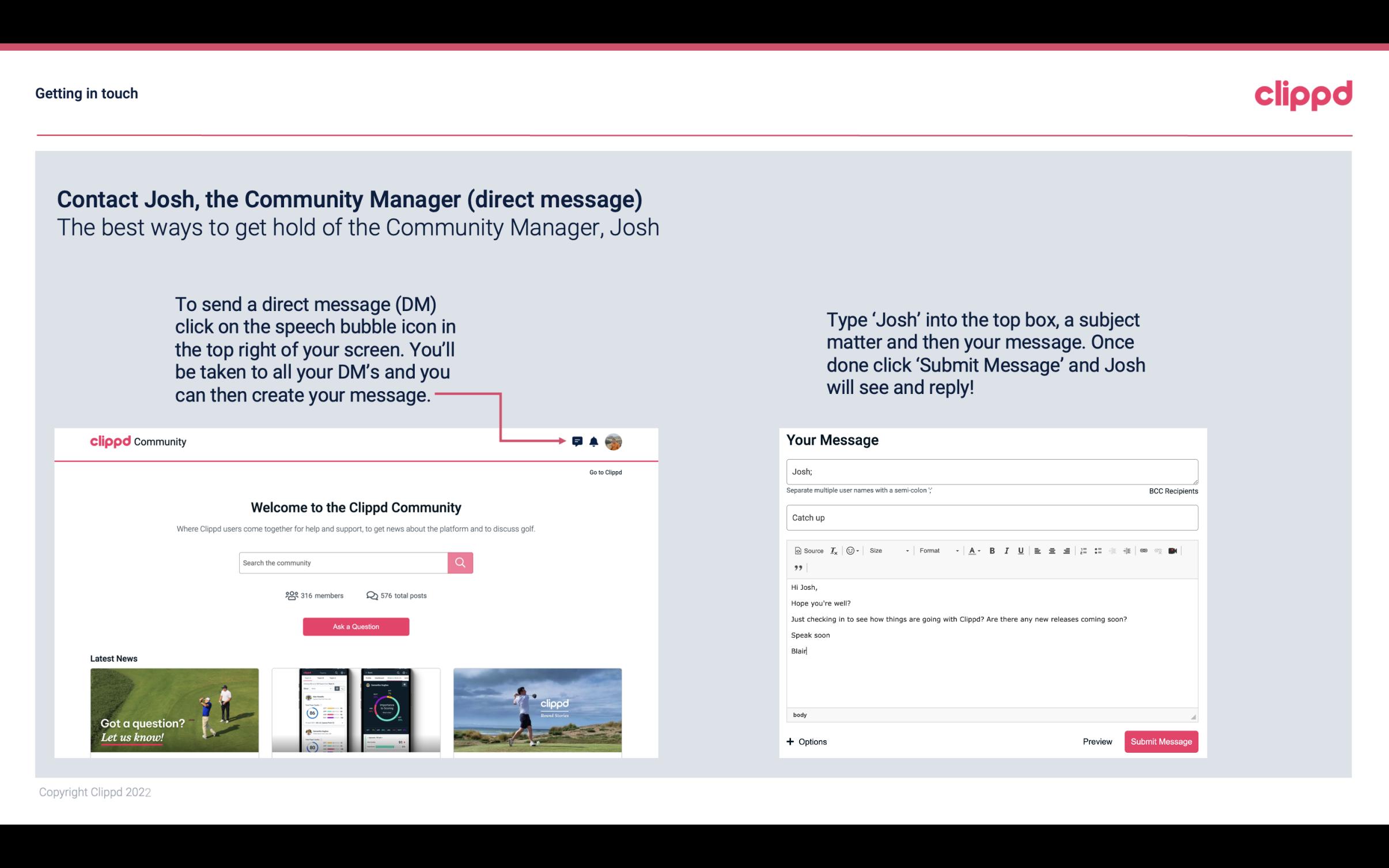Viewport: 1389px width, 868px height.
Task: Click the 'Go to Clippd' link
Action: tap(605, 472)
